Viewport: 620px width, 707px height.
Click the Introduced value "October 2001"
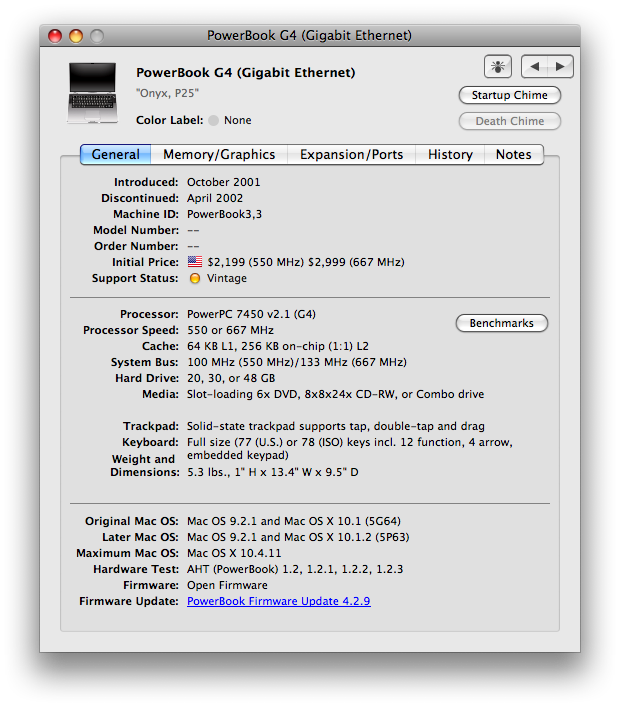pyautogui.click(x=224, y=182)
